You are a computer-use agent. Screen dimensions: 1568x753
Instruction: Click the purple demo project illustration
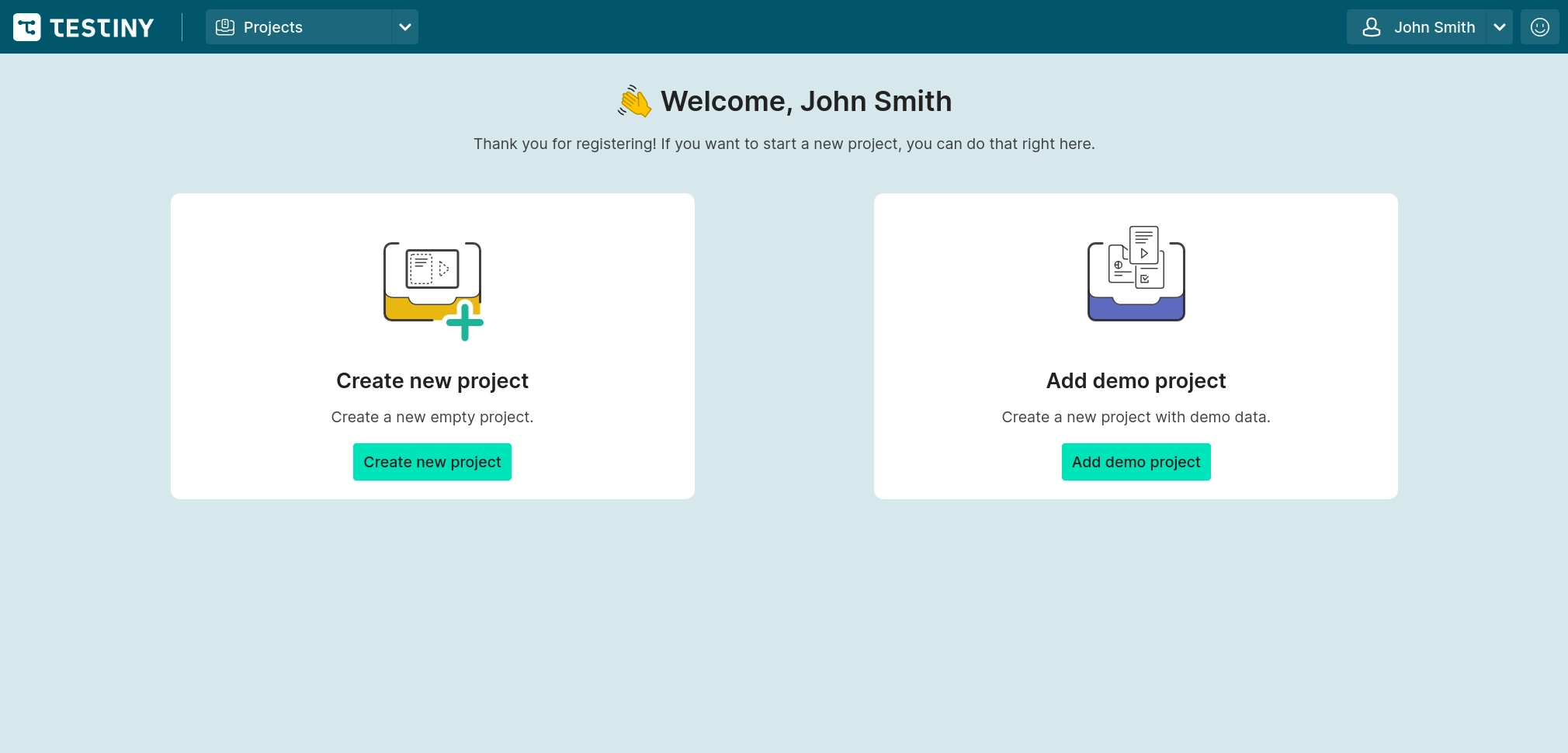(1136, 275)
